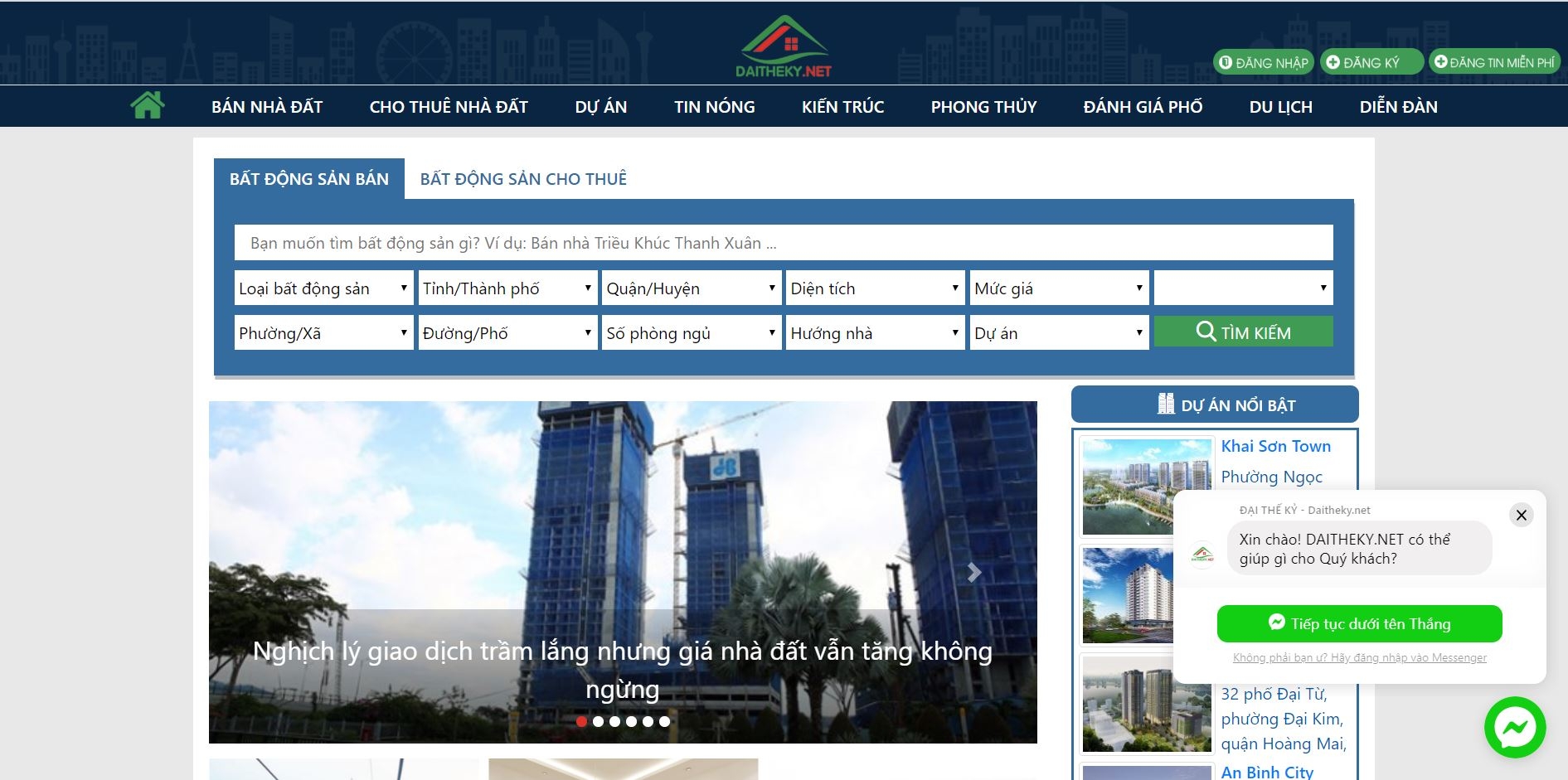Open Đánh giá phố menu item

click(1143, 106)
